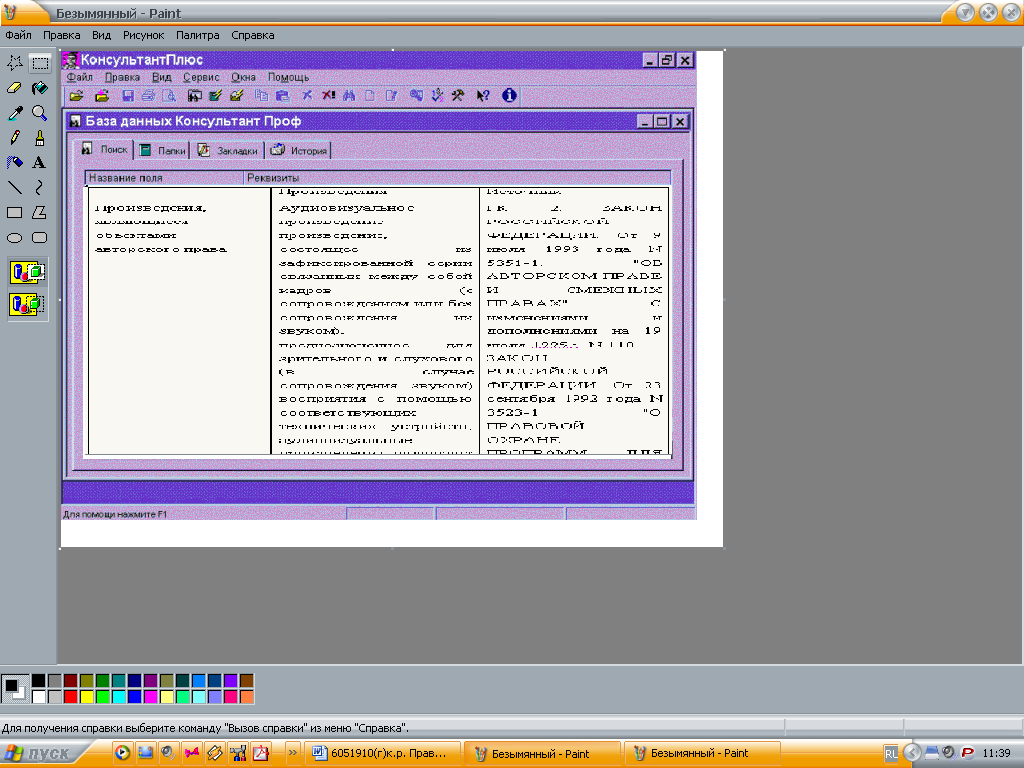This screenshot has width=1024, height=768.
Task: Activate the Airbrush spray tool
Action: click(14, 163)
